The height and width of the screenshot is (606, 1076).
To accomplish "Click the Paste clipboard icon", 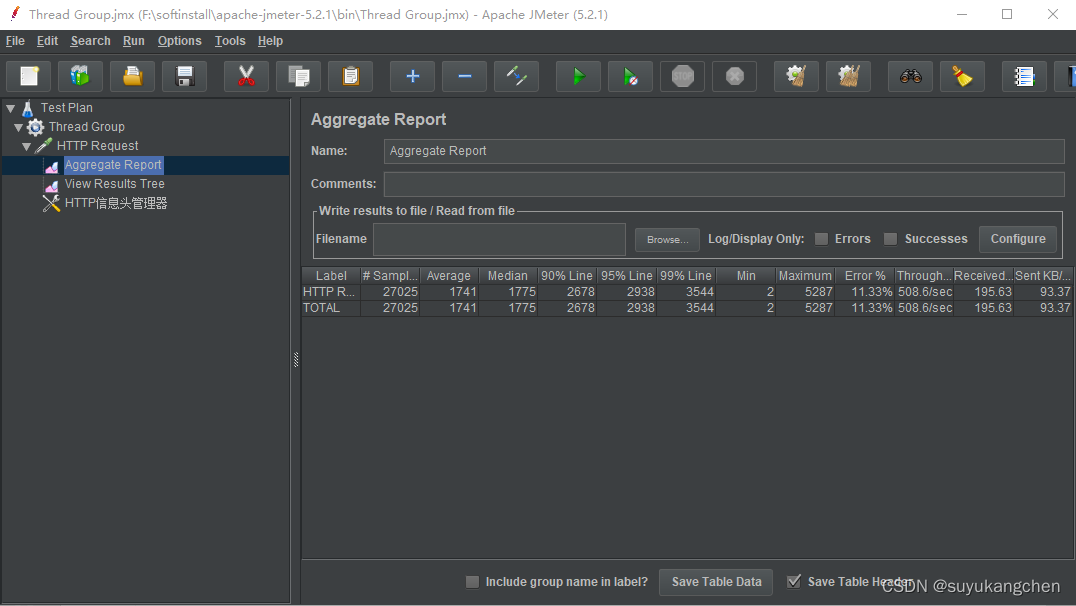I will point(351,76).
